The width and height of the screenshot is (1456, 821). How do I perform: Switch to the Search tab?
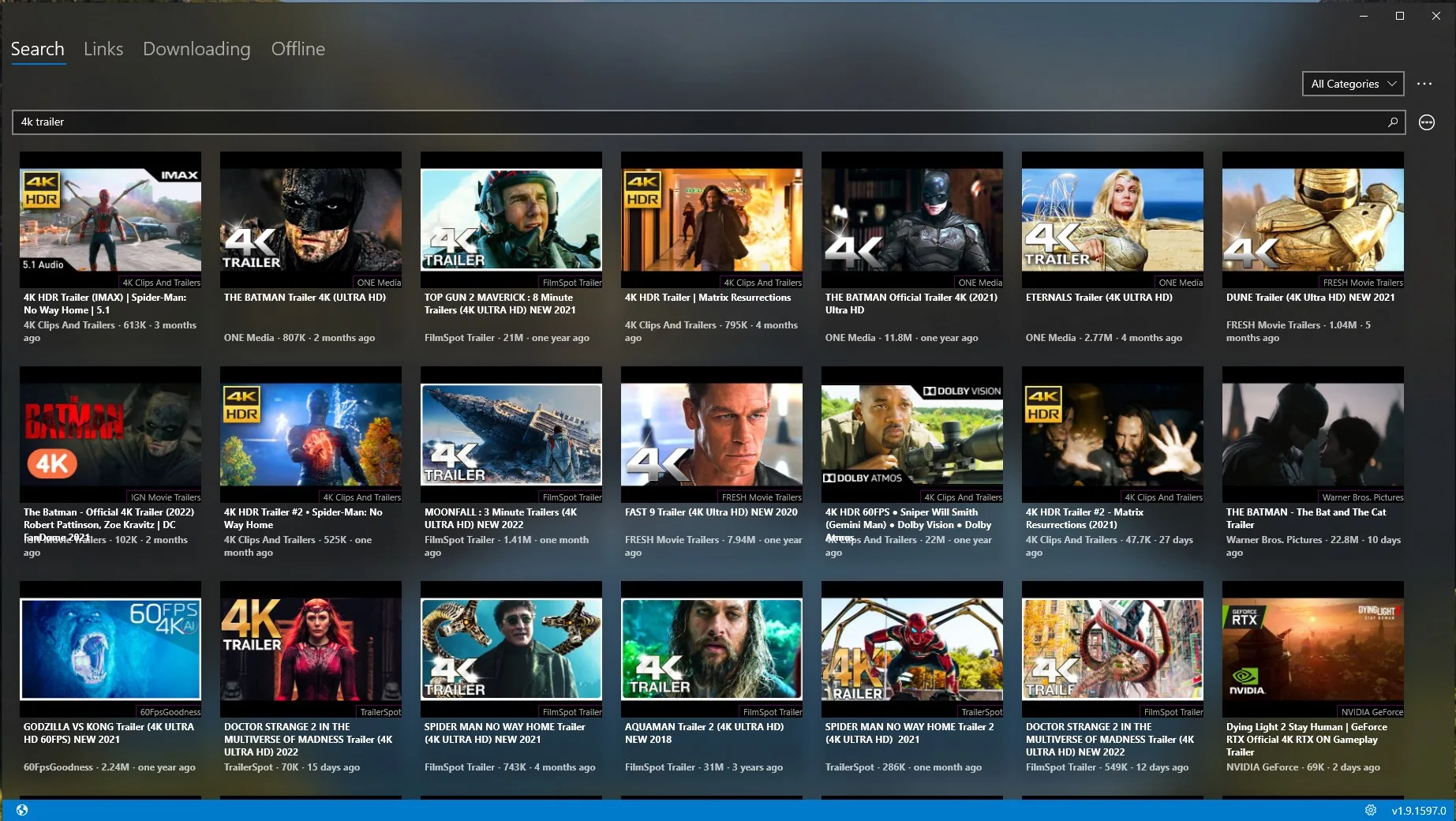pyautogui.click(x=37, y=49)
